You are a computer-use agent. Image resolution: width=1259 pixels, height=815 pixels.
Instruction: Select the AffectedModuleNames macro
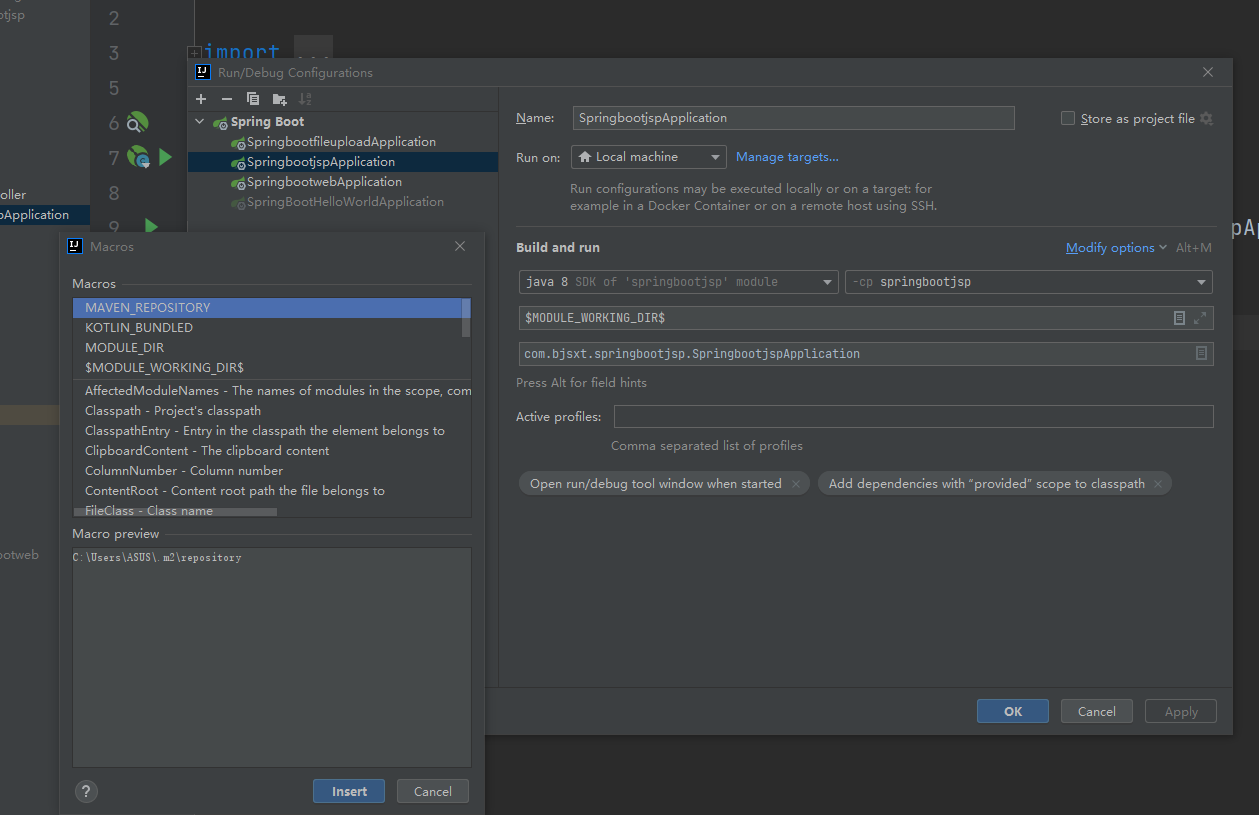tap(272, 391)
